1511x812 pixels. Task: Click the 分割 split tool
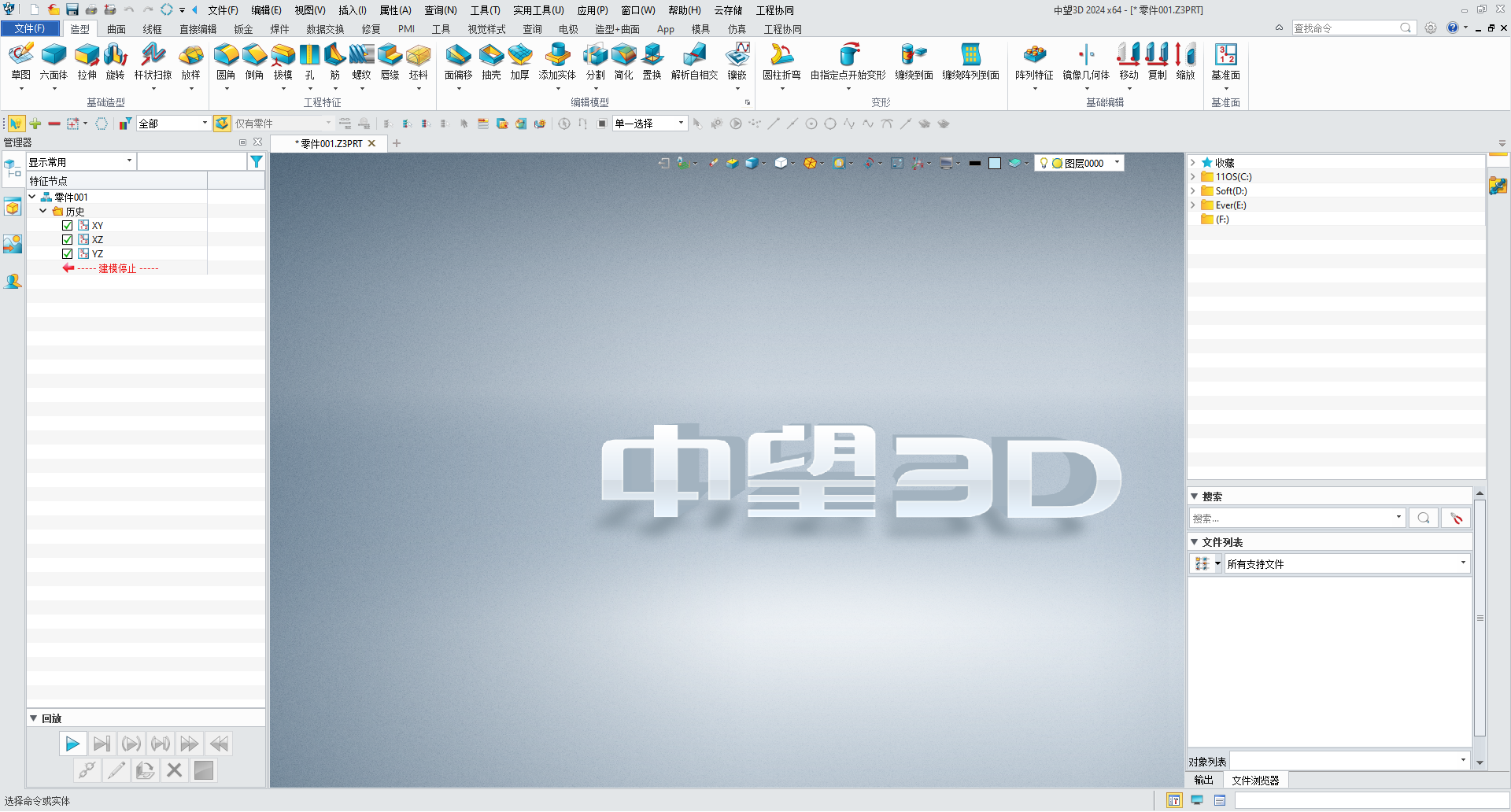pos(595,61)
